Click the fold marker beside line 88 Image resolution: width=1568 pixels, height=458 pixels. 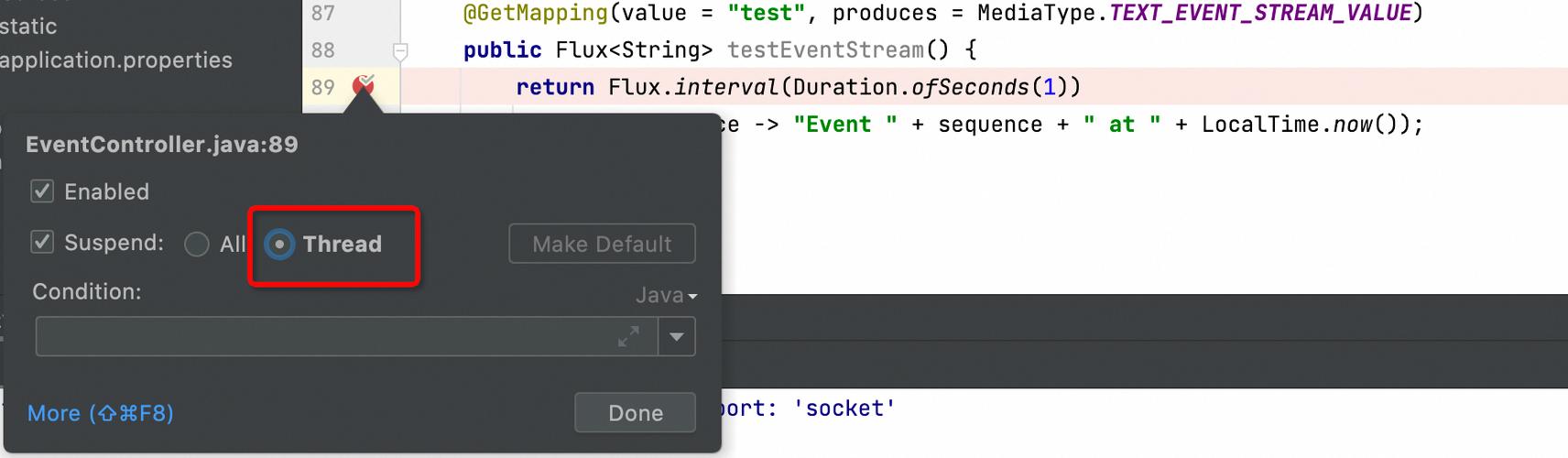pos(400,51)
